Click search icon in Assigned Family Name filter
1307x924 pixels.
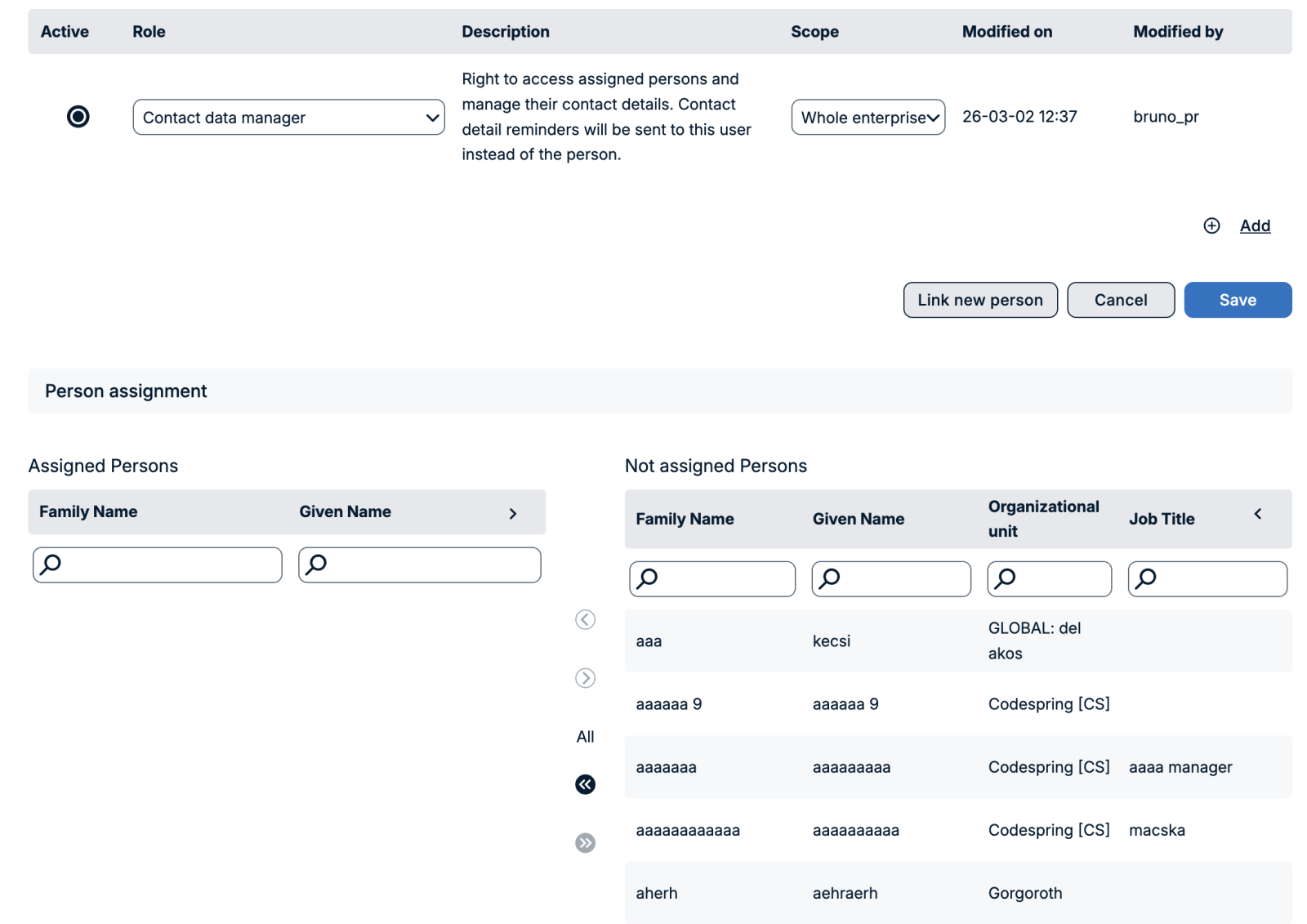(51, 565)
